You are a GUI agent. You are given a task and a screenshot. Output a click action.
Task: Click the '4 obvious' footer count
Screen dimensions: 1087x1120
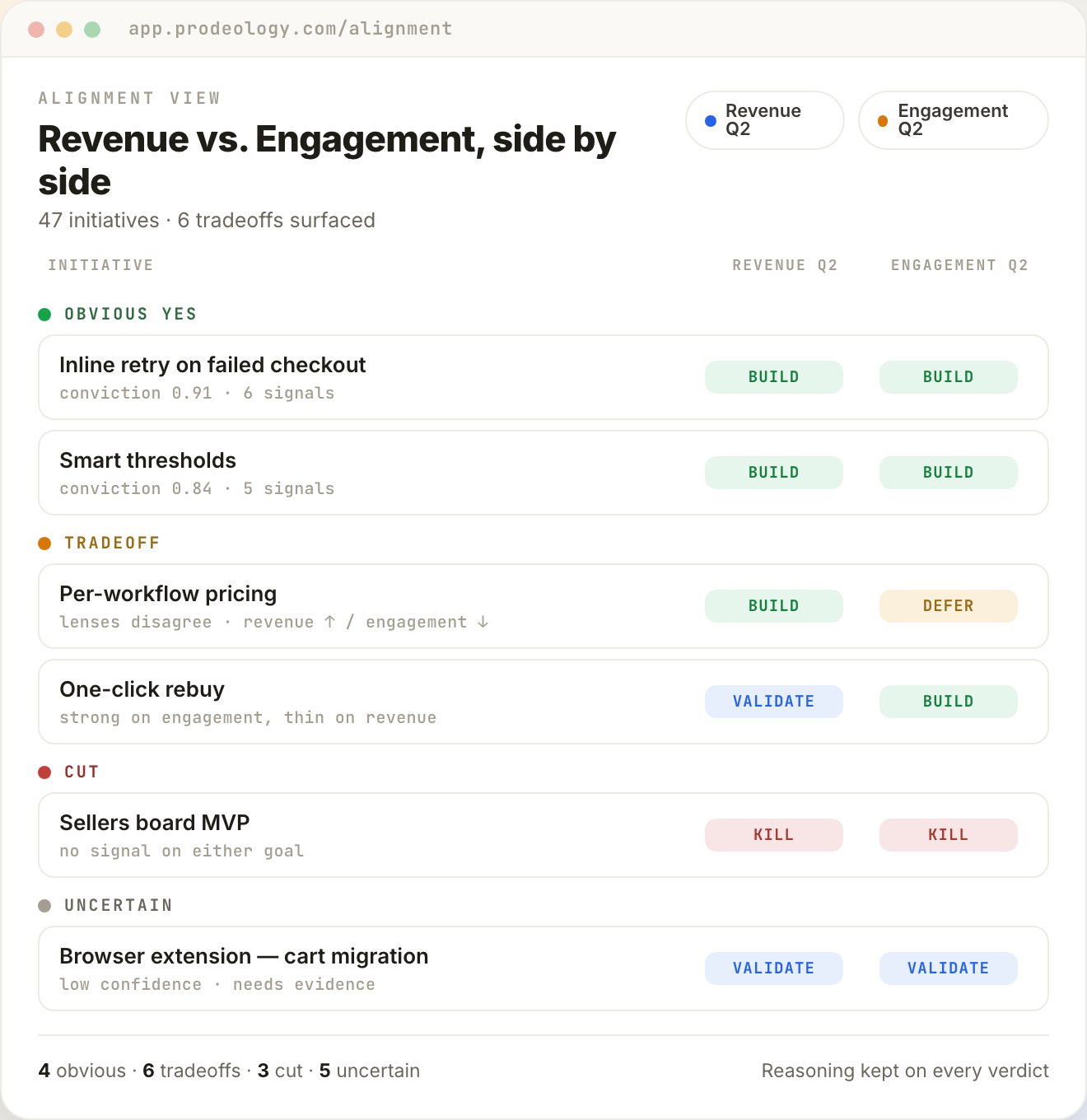click(82, 1071)
